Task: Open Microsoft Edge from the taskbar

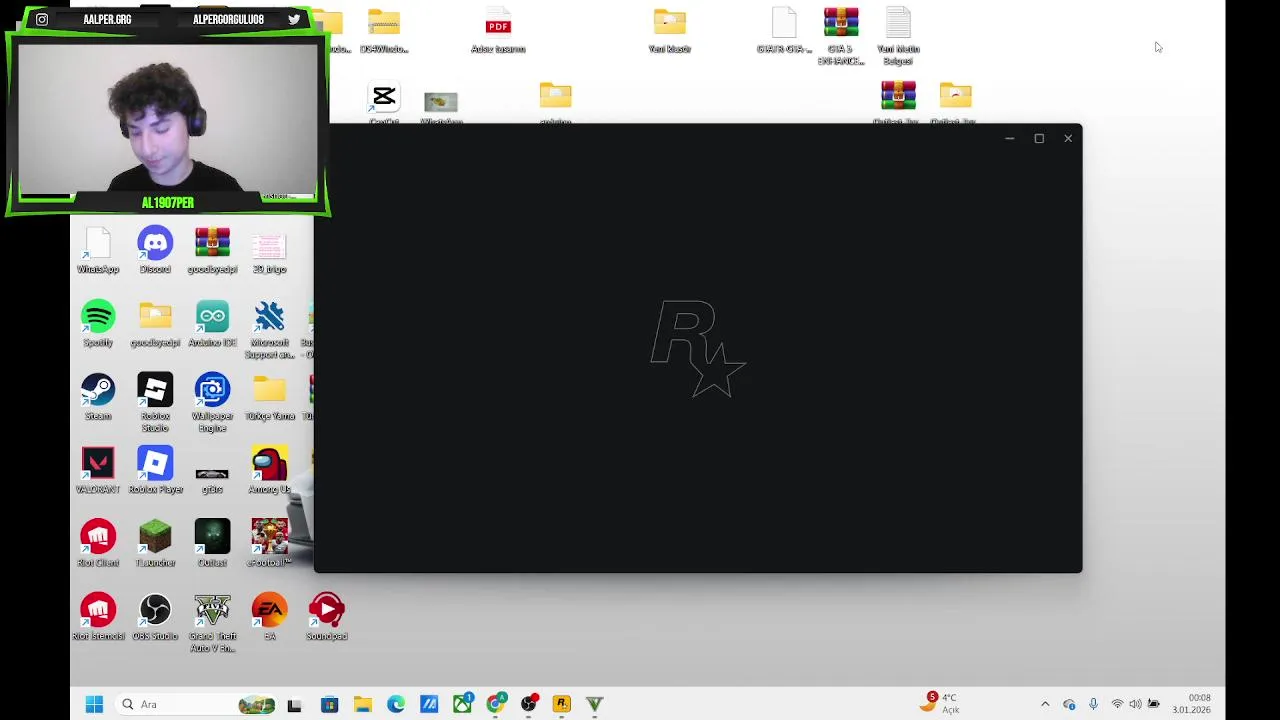Action: tap(396, 704)
